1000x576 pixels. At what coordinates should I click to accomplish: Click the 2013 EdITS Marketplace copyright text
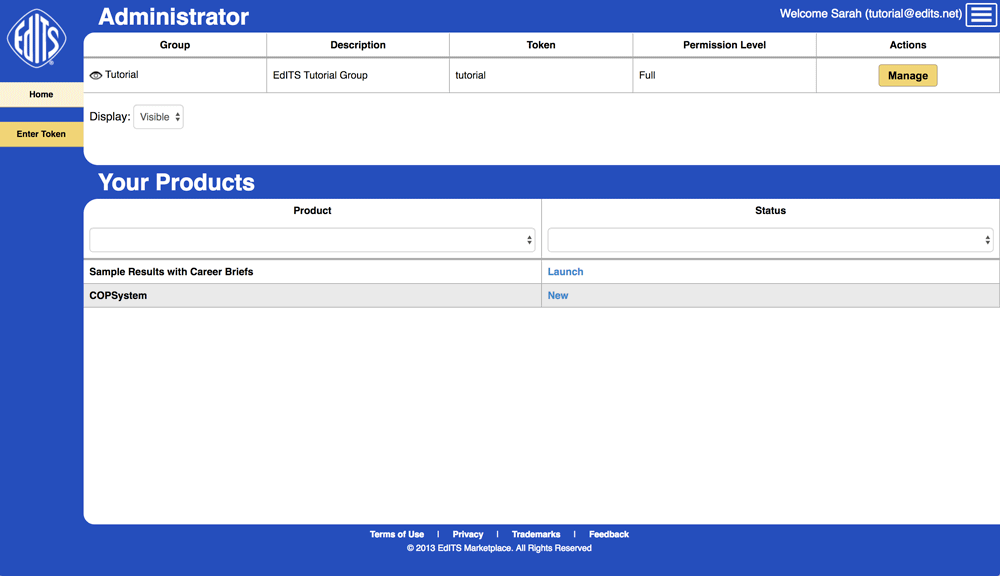pos(499,548)
